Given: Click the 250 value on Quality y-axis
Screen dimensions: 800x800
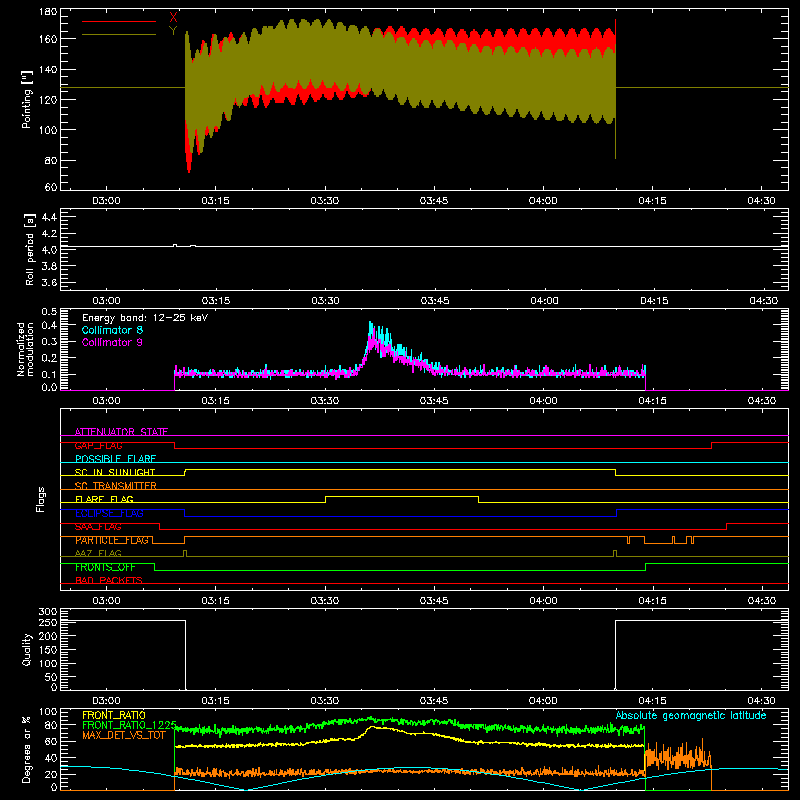Looking at the screenshot, I should pyautogui.click(x=48, y=623).
